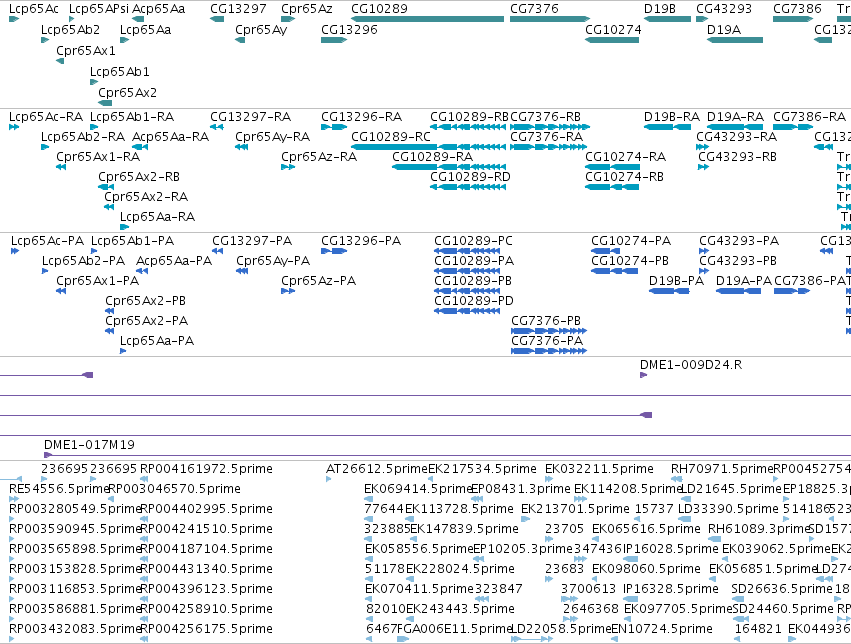Click the EN10724.5prime EST label

pyautogui.click(x=662, y=629)
